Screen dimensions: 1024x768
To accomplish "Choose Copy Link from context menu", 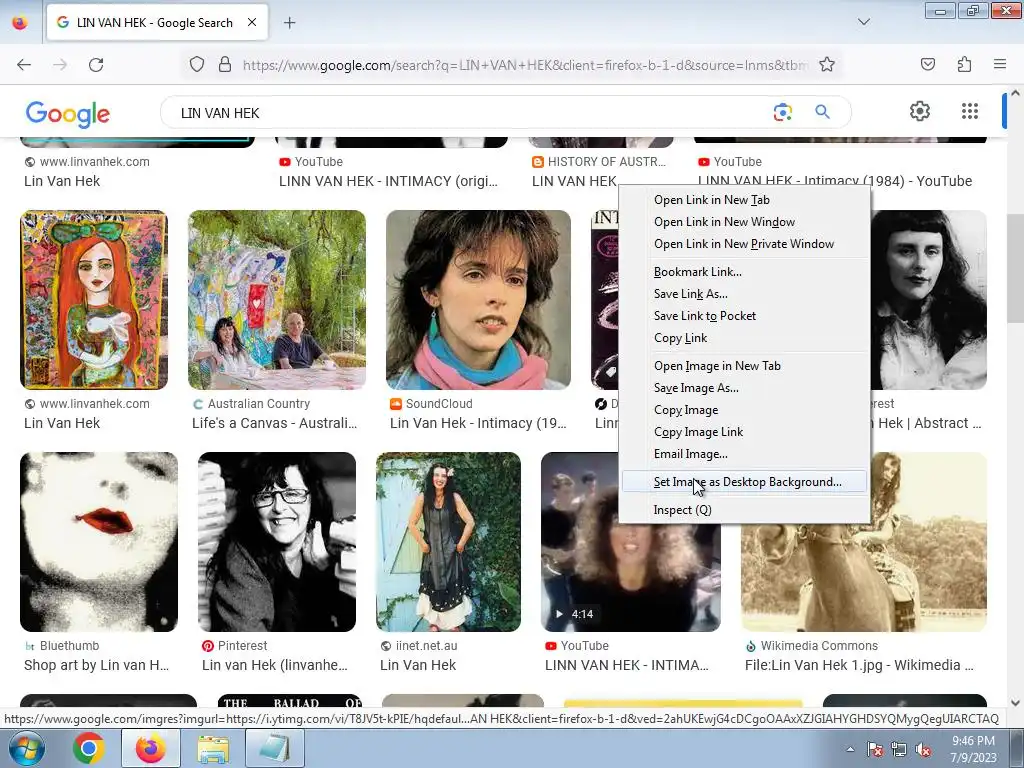I will tap(744, 338).
